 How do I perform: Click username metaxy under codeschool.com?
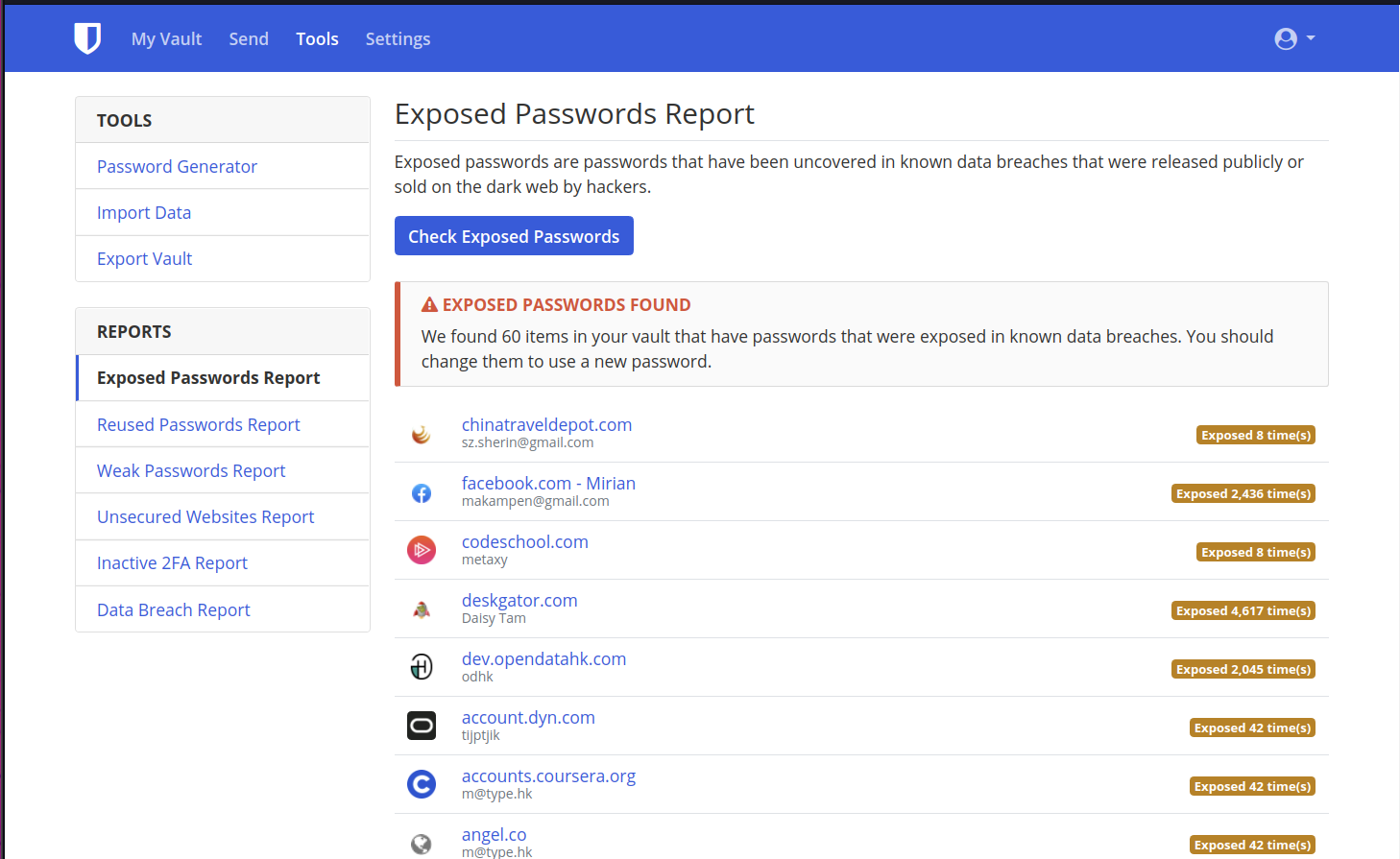(x=484, y=560)
